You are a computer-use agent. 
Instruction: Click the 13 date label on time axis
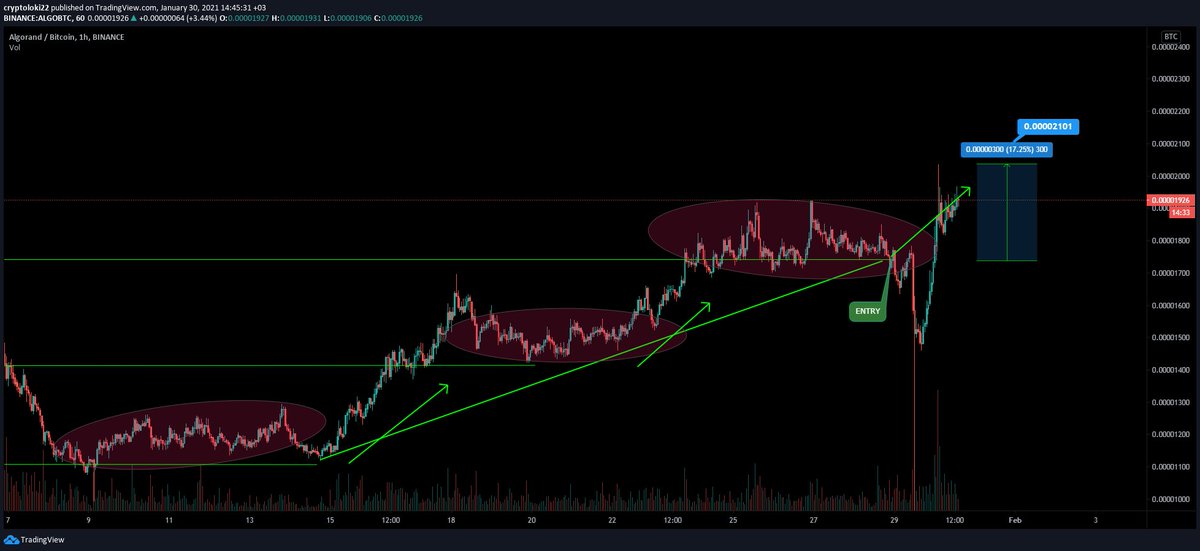pos(250,520)
